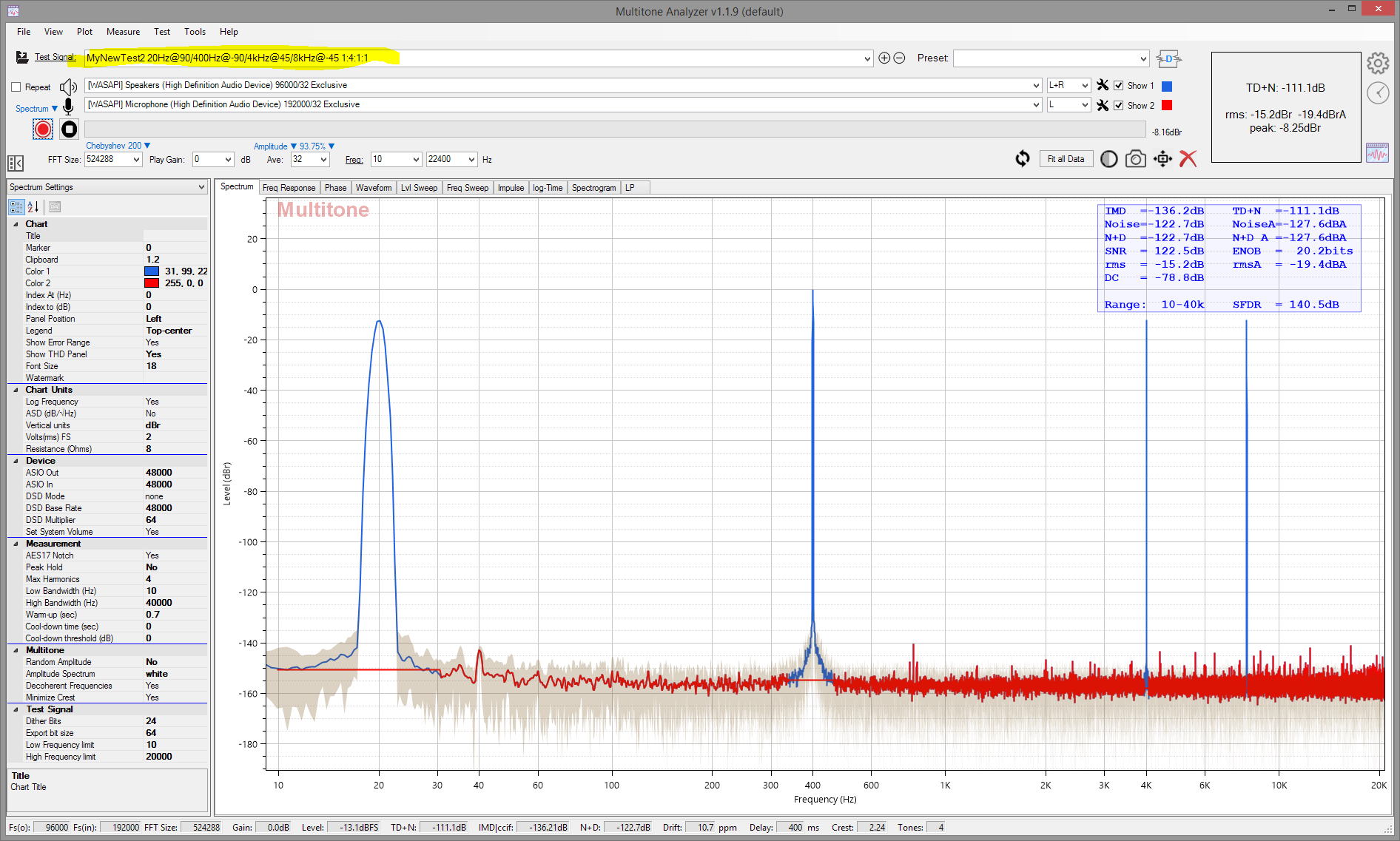Viewport: 1400px width, 841px height.
Task: Click the speaker output icon
Action: pyautogui.click(x=68, y=87)
